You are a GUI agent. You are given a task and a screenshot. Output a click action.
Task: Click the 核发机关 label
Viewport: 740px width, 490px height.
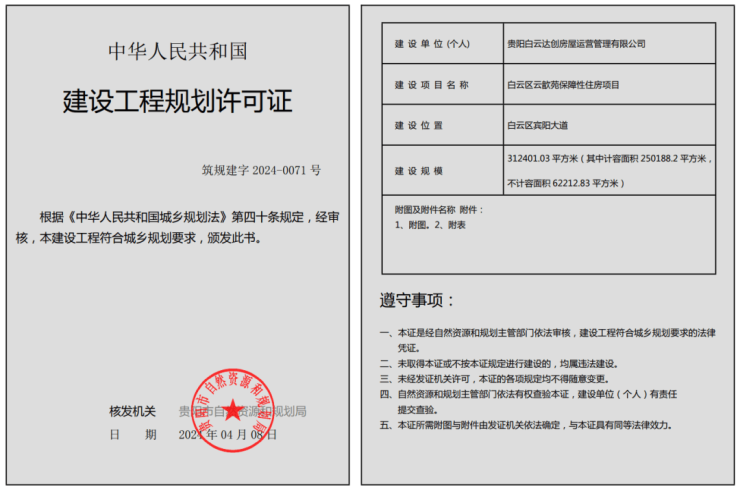pyautogui.click(x=133, y=411)
